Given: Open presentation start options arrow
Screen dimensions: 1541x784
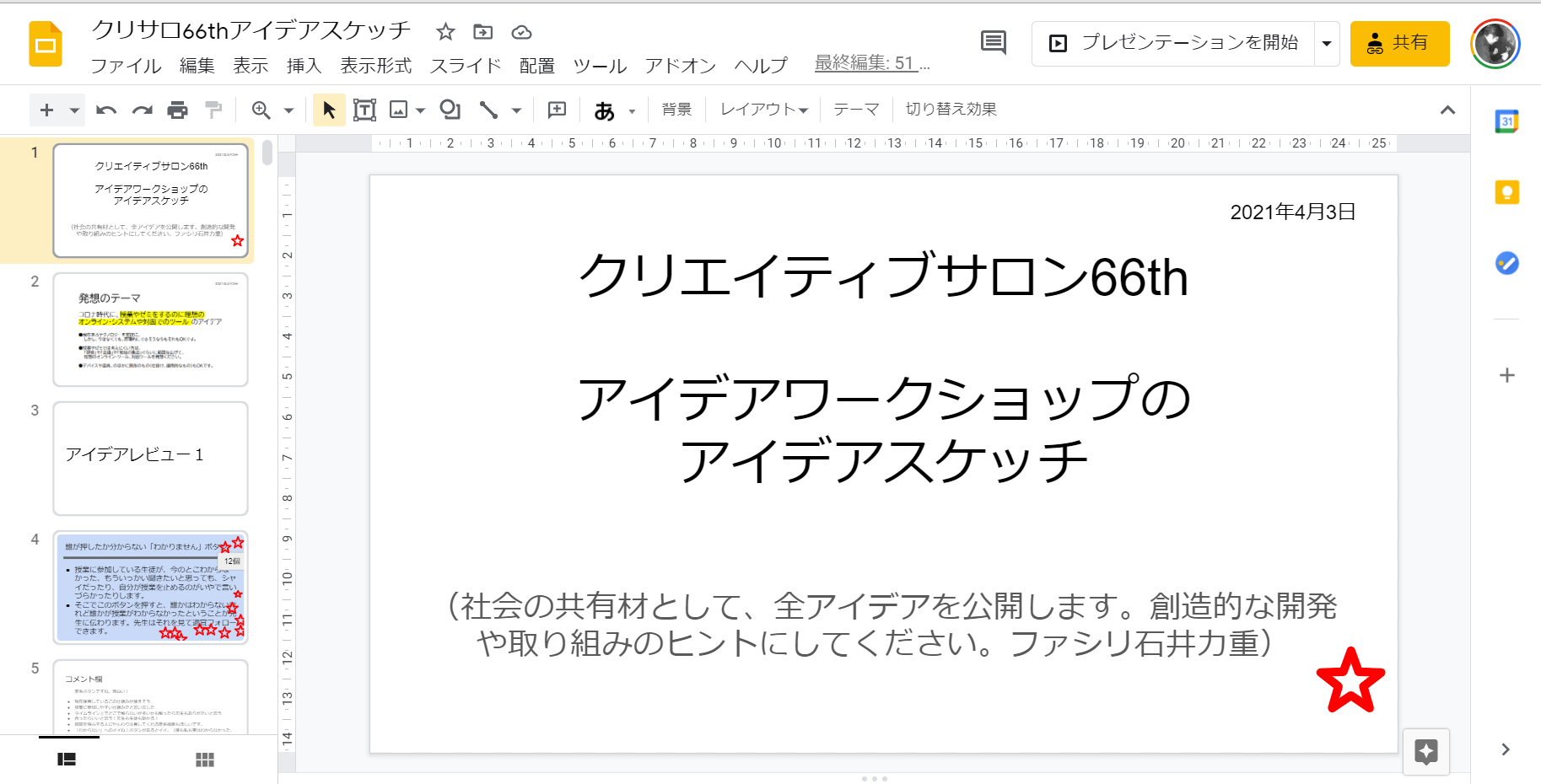Looking at the screenshot, I should click(x=1327, y=43).
